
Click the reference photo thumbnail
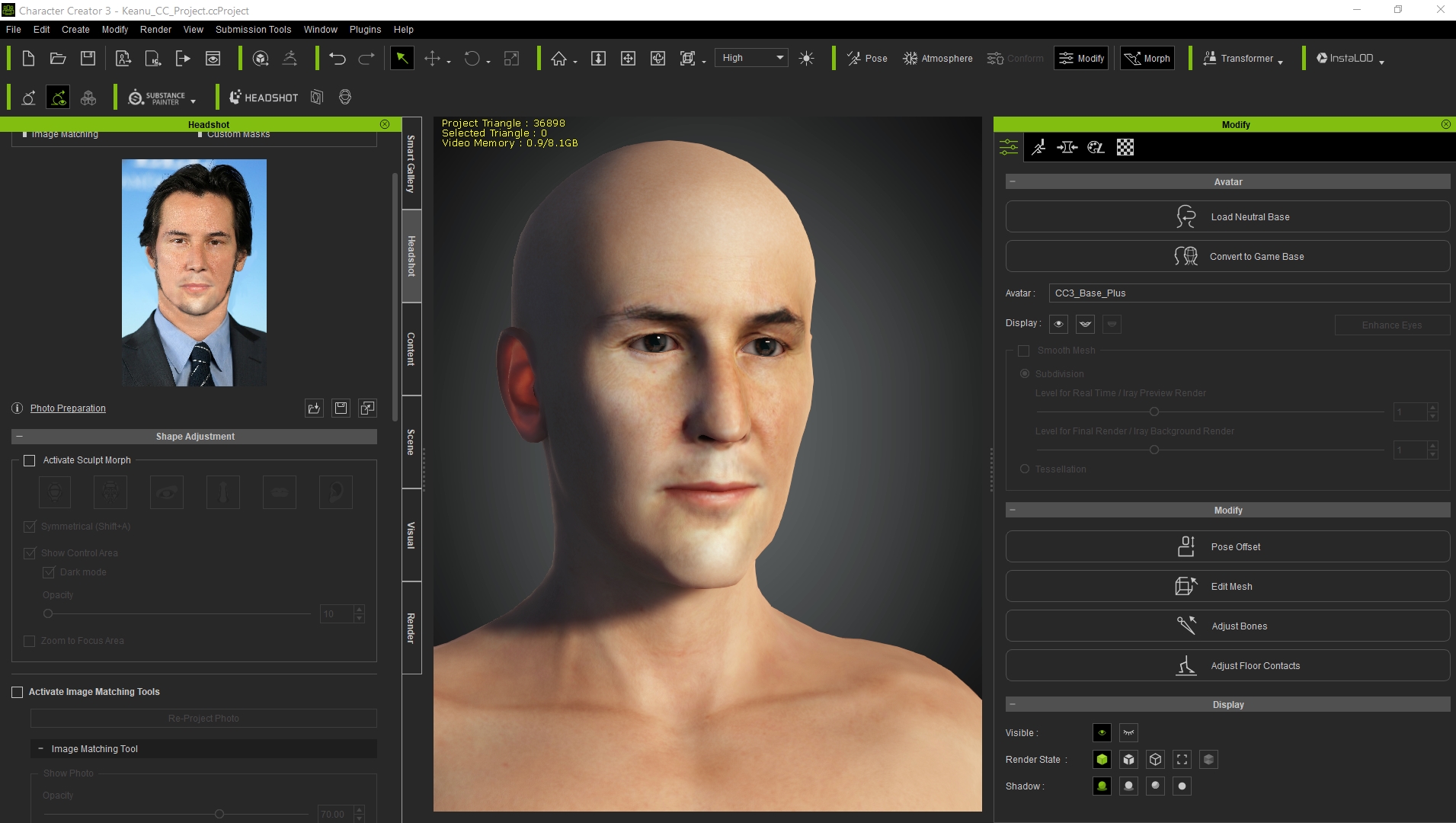tap(194, 272)
